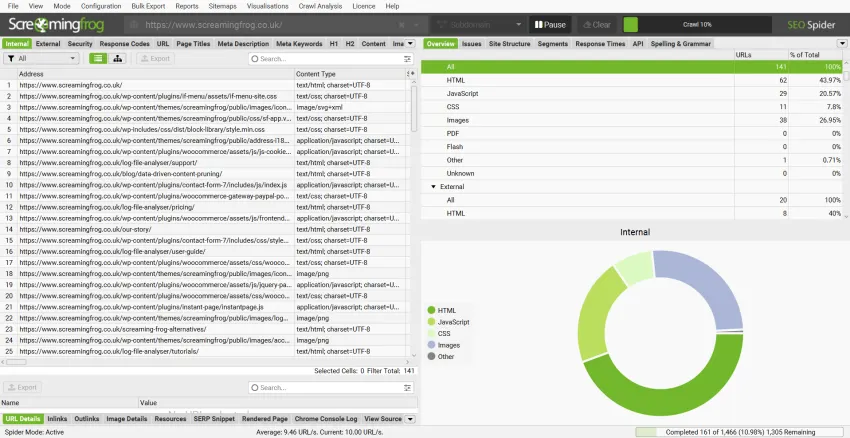850x438 pixels.
Task: Open search filter options in top search box
Action: coord(408,59)
